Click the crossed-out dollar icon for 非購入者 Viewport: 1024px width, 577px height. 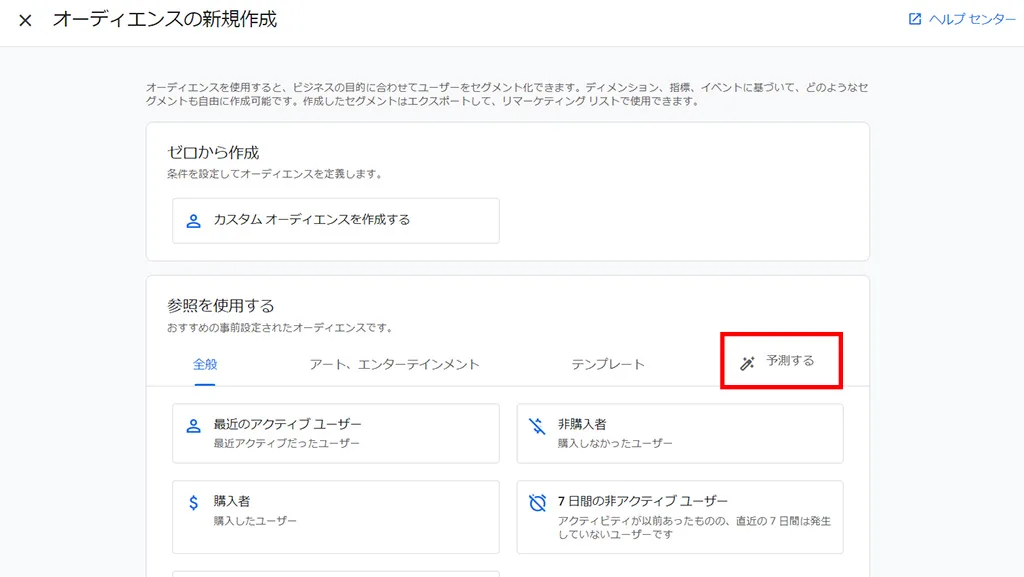pyautogui.click(x=537, y=426)
